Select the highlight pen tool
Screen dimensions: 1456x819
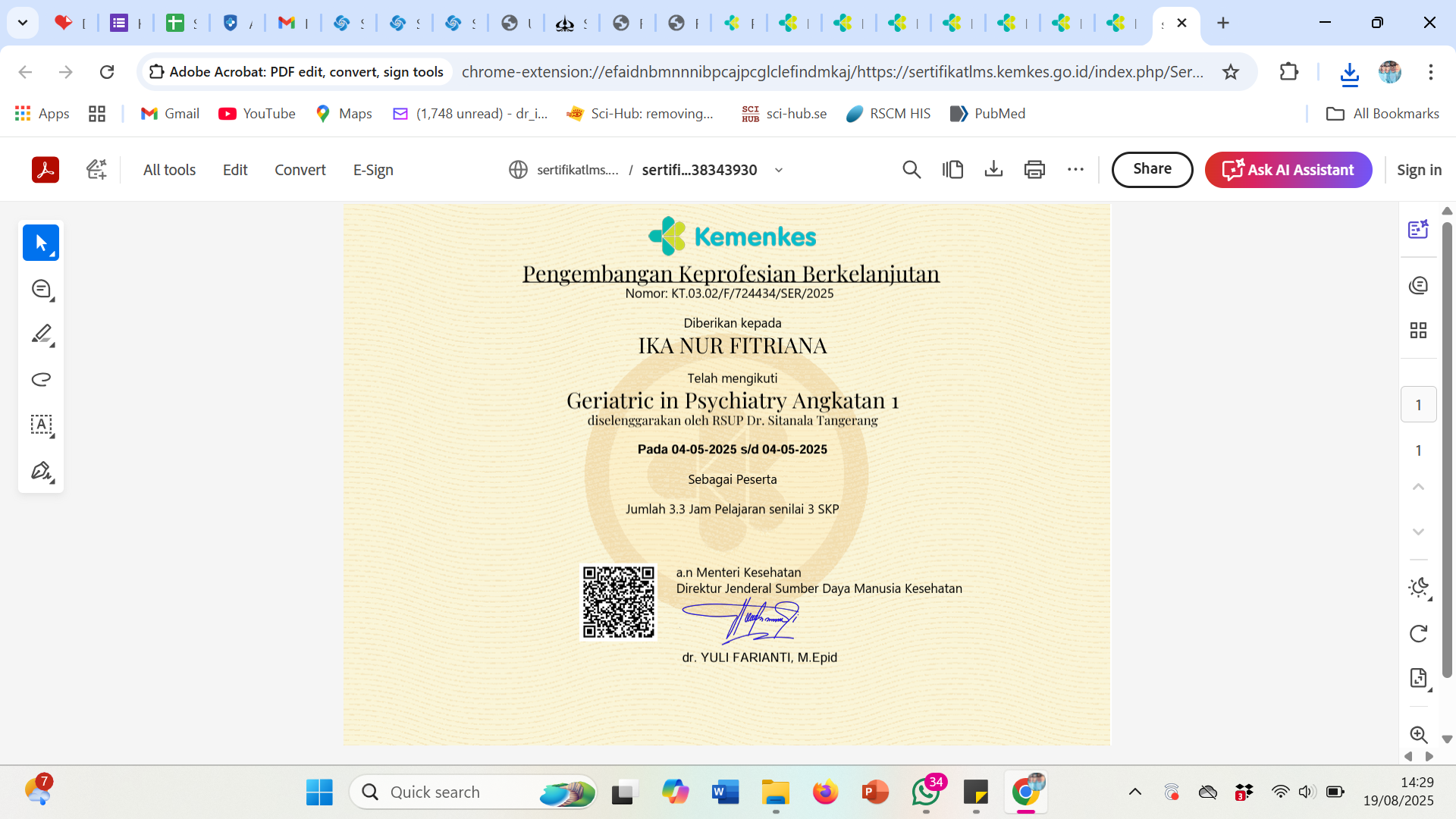click(x=41, y=334)
